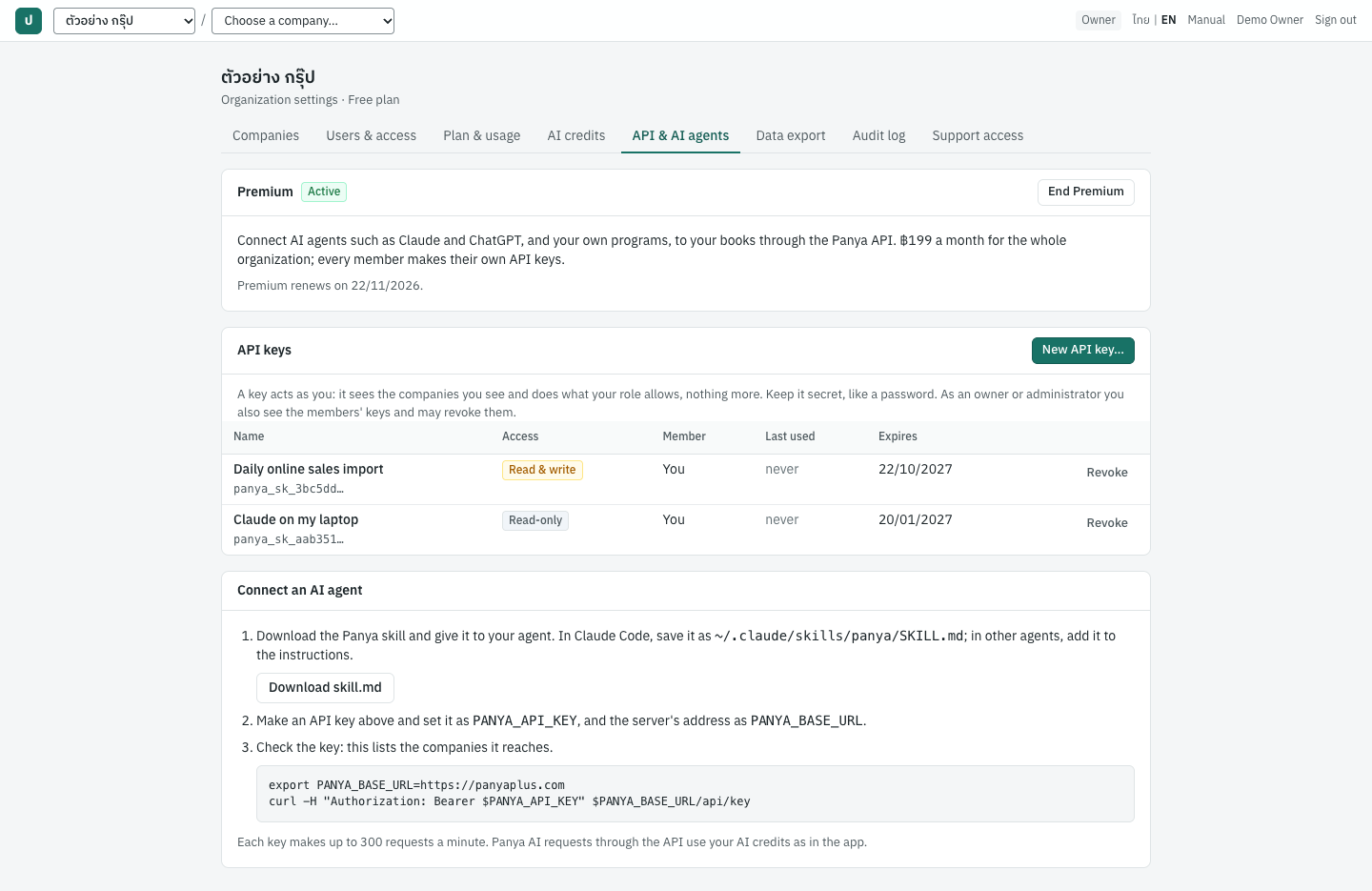1372x891 pixels.
Task: Revoke the Daily online sales import key
Action: [x=1106, y=473]
